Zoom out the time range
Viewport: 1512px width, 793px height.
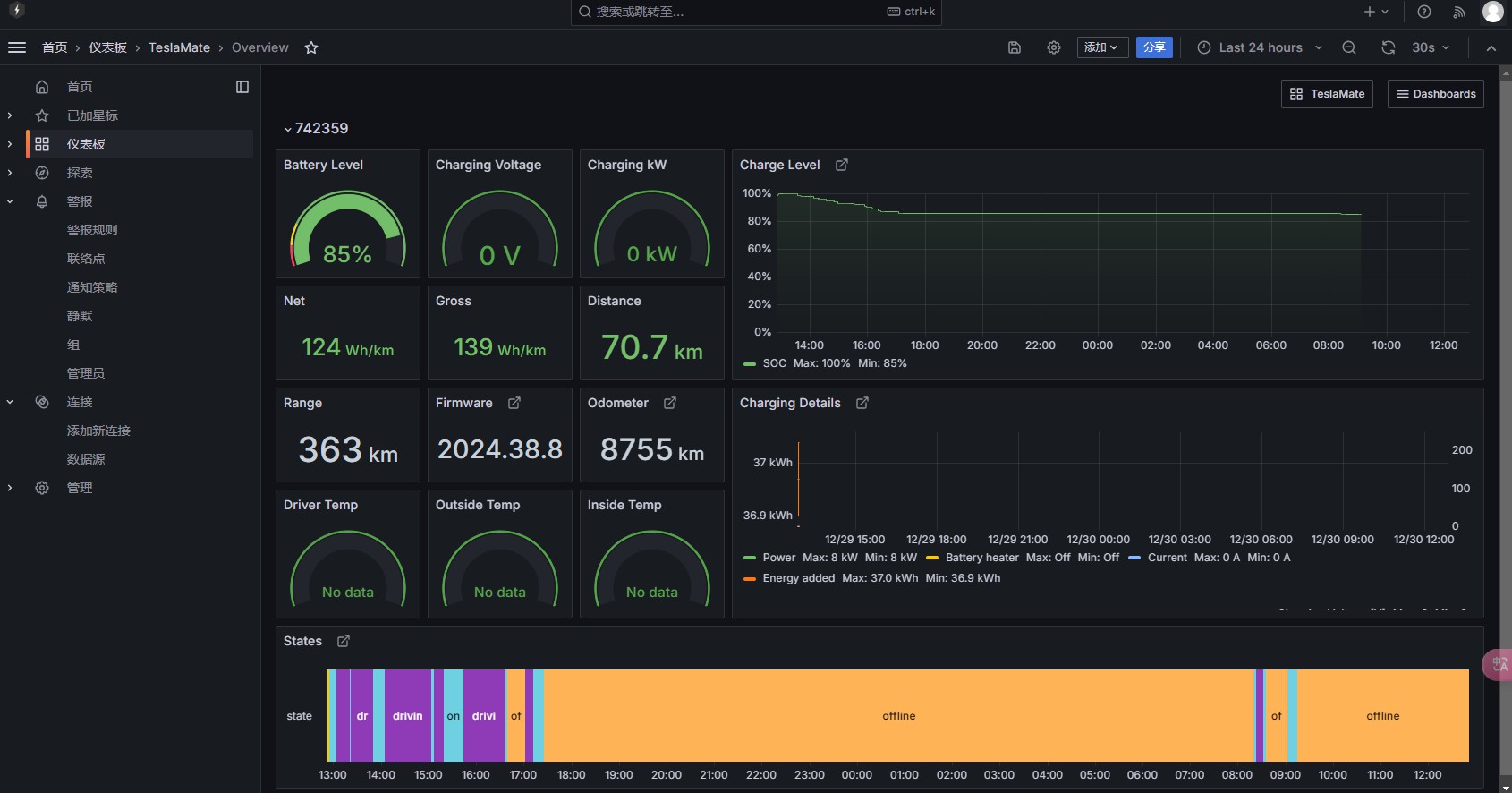point(1349,47)
